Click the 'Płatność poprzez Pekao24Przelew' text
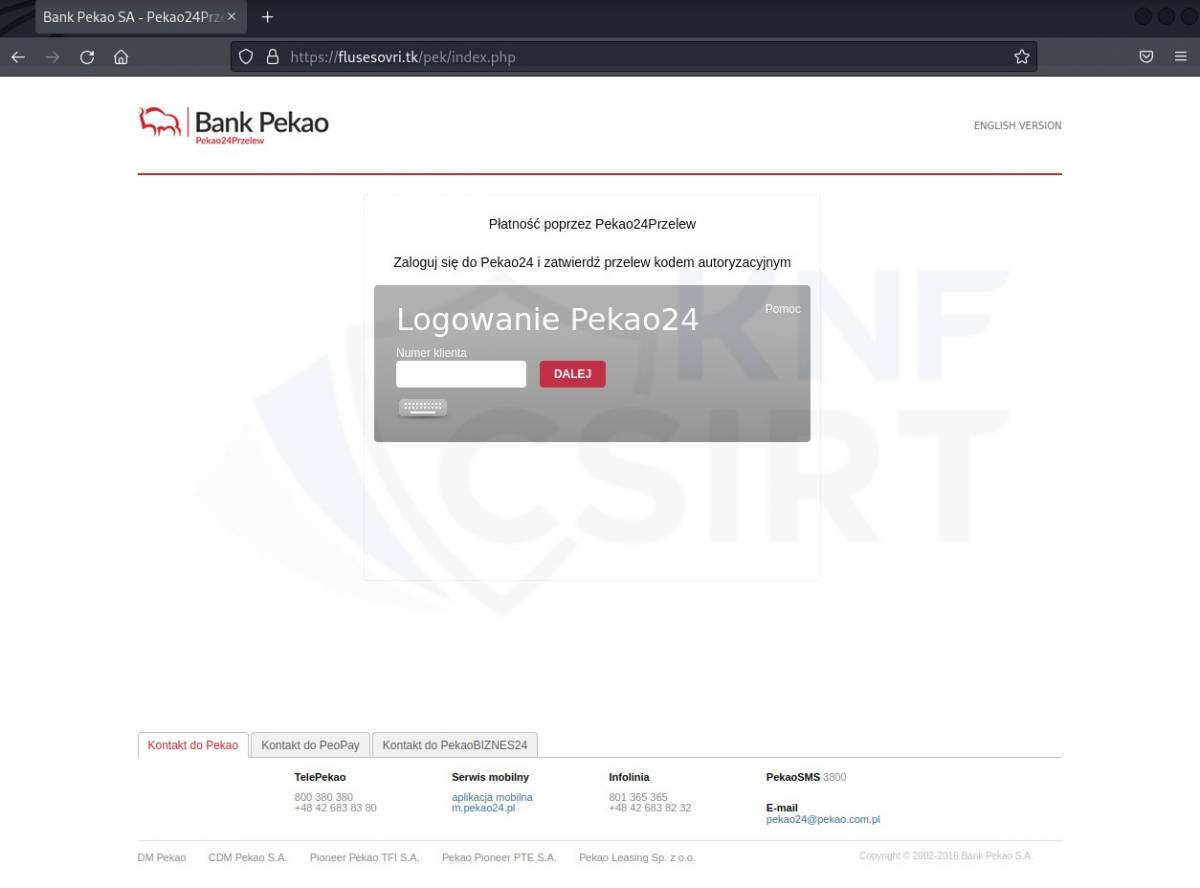 tap(592, 224)
